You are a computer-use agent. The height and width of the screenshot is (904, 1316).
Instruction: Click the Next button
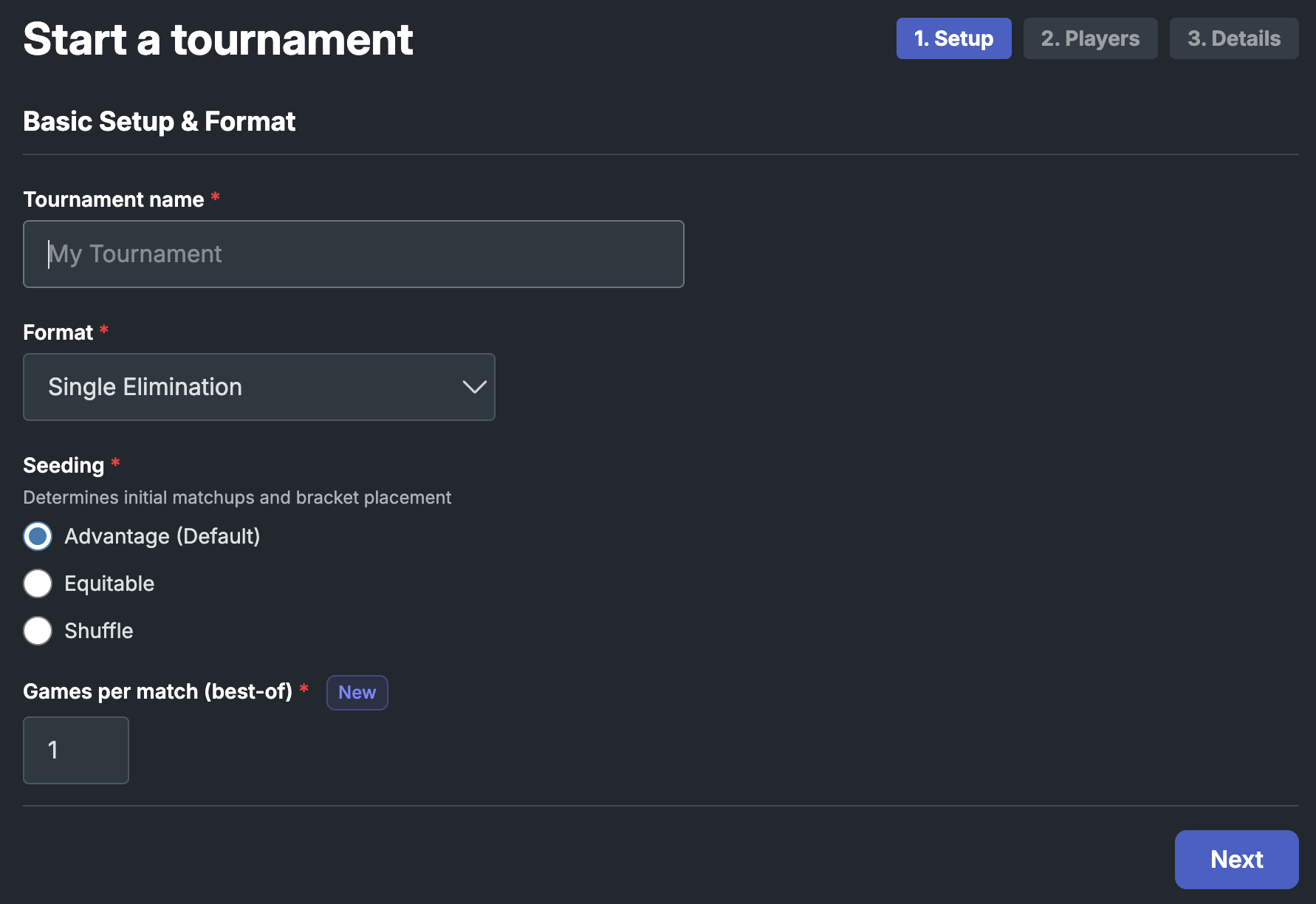tap(1236, 860)
